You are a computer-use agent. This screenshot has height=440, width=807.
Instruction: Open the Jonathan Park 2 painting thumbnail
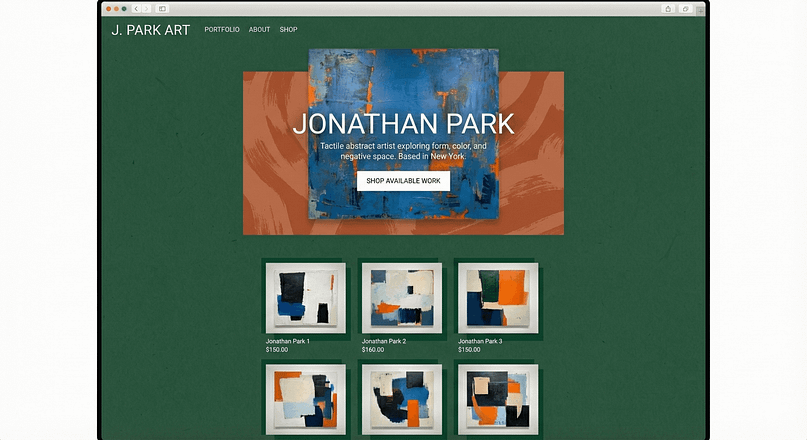click(x=401, y=298)
